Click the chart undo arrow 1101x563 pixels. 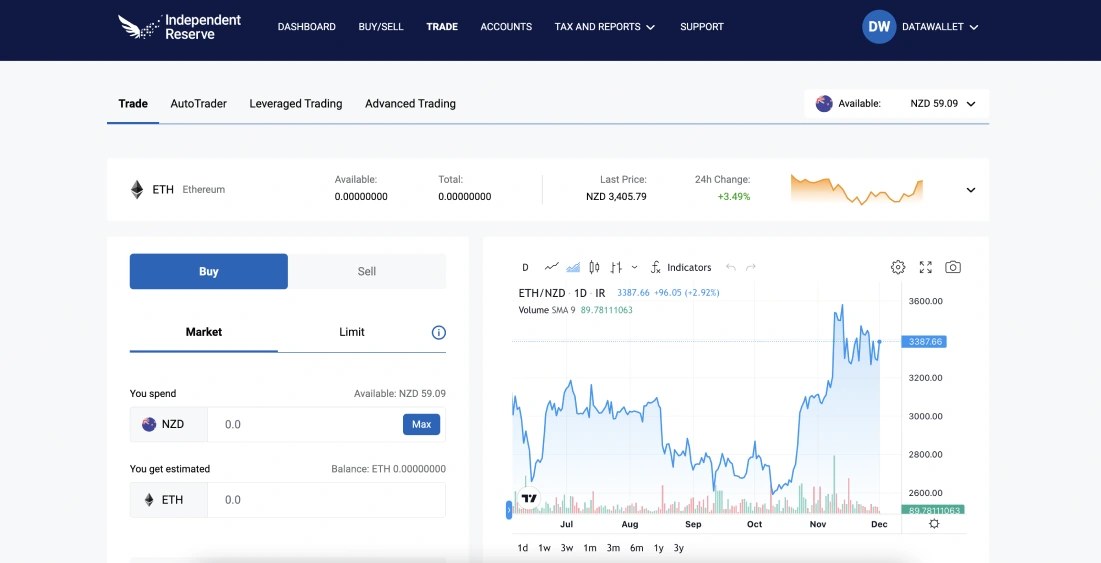tap(731, 267)
